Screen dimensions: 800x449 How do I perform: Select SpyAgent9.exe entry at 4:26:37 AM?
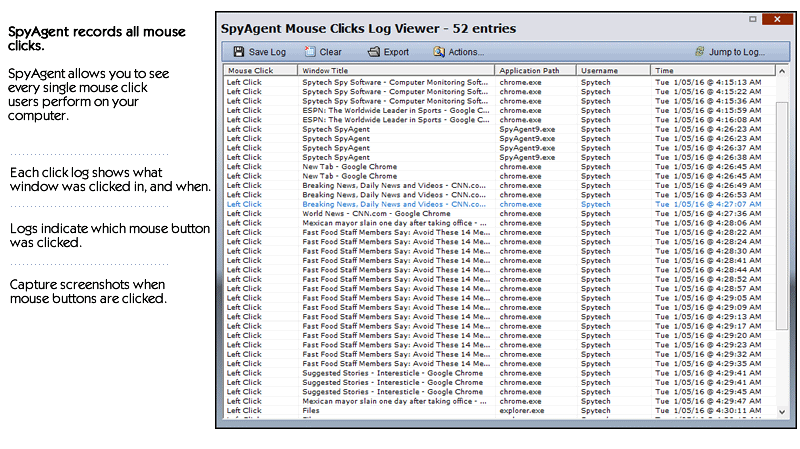[x=499, y=147]
